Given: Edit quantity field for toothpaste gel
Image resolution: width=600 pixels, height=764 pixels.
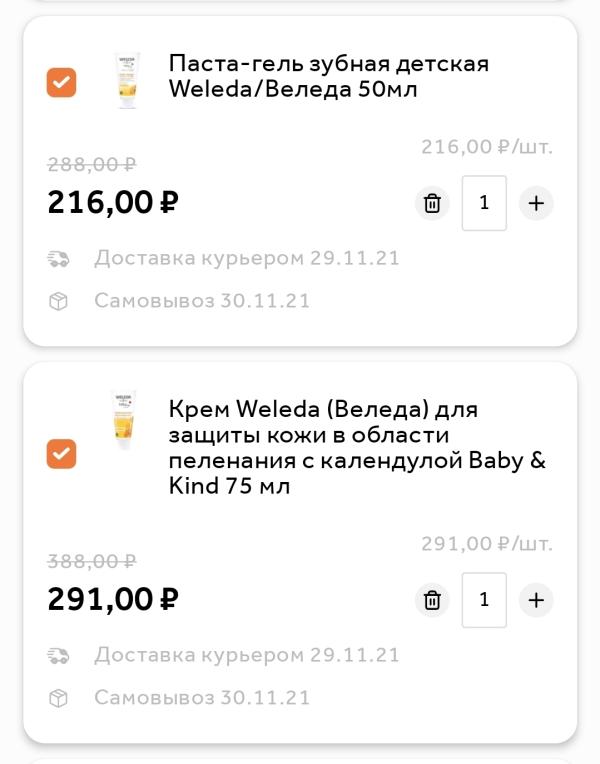Looking at the screenshot, I should point(484,203).
